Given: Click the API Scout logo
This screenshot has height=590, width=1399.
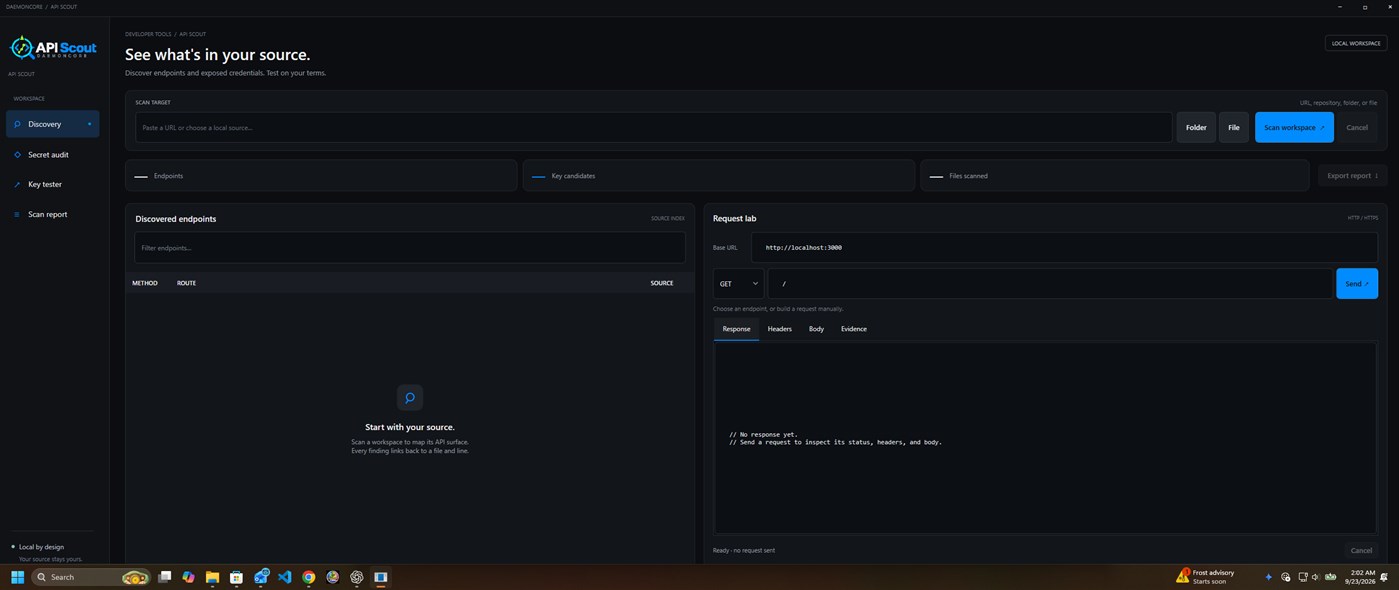Looking at the screenshot, I should click(52, 47).
